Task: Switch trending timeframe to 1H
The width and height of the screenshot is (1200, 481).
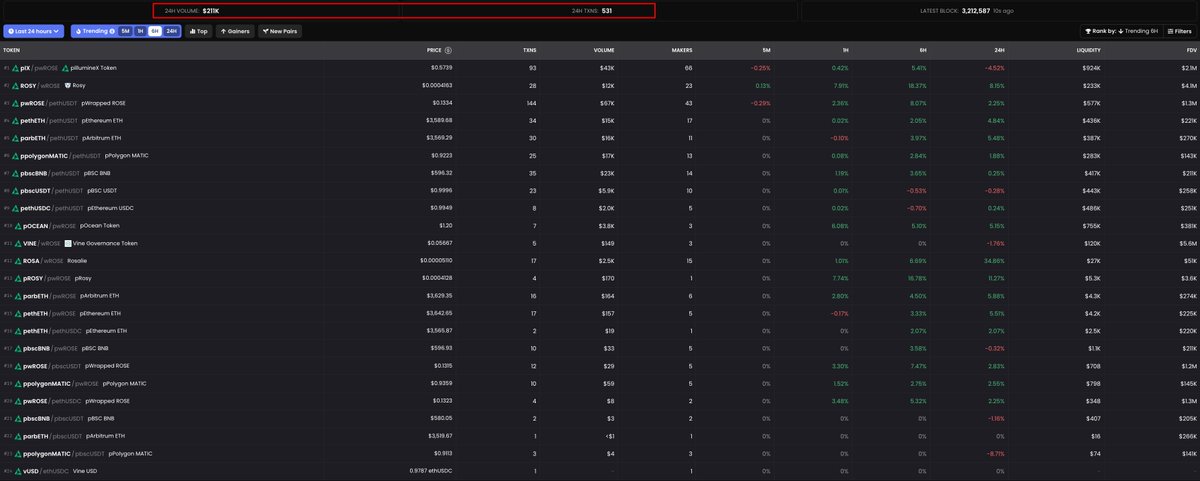Action: pyautogui.click(x=140, y=31)
